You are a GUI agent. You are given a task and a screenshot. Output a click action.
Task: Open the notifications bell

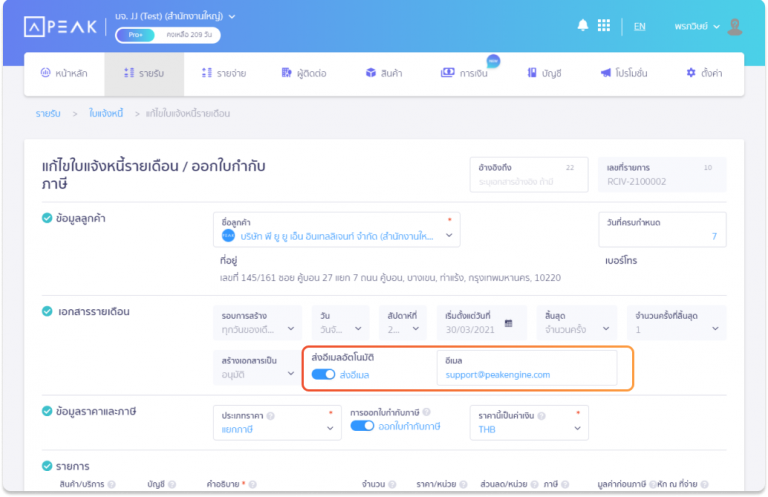[x=582, y=25]
